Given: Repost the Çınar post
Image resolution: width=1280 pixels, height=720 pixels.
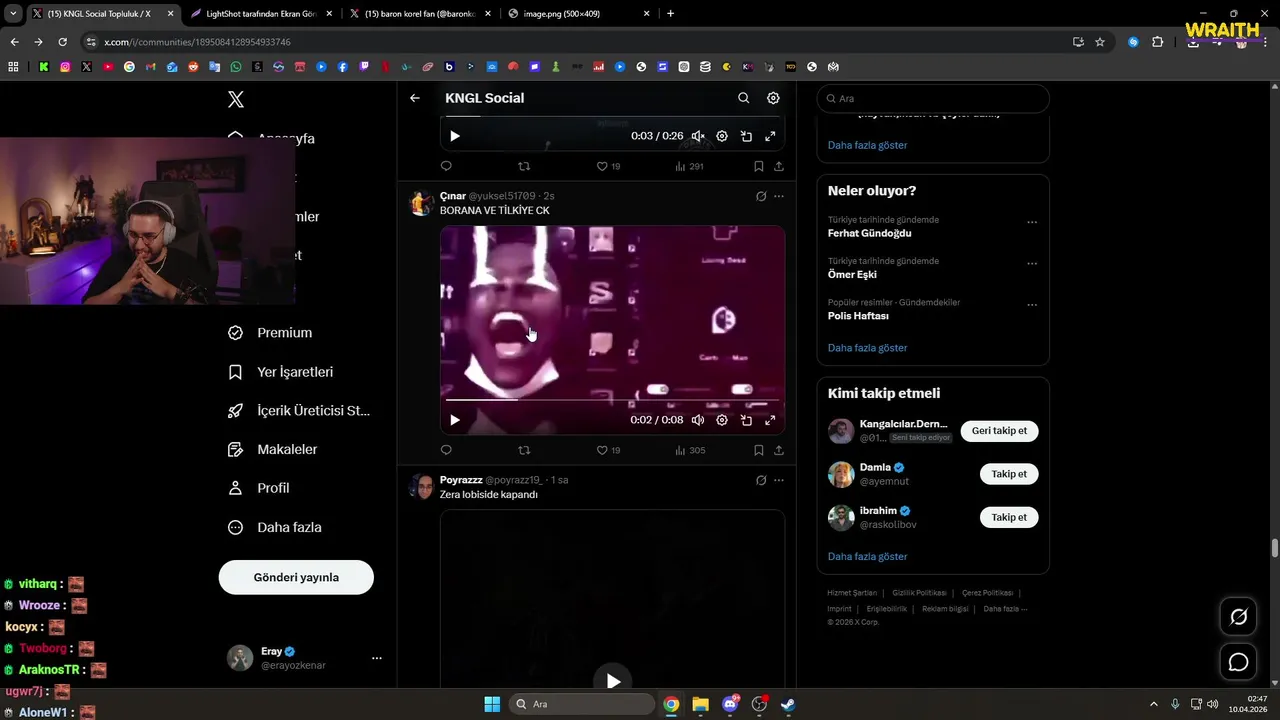Looking at the screenshot, I should [x=524, y=450].
